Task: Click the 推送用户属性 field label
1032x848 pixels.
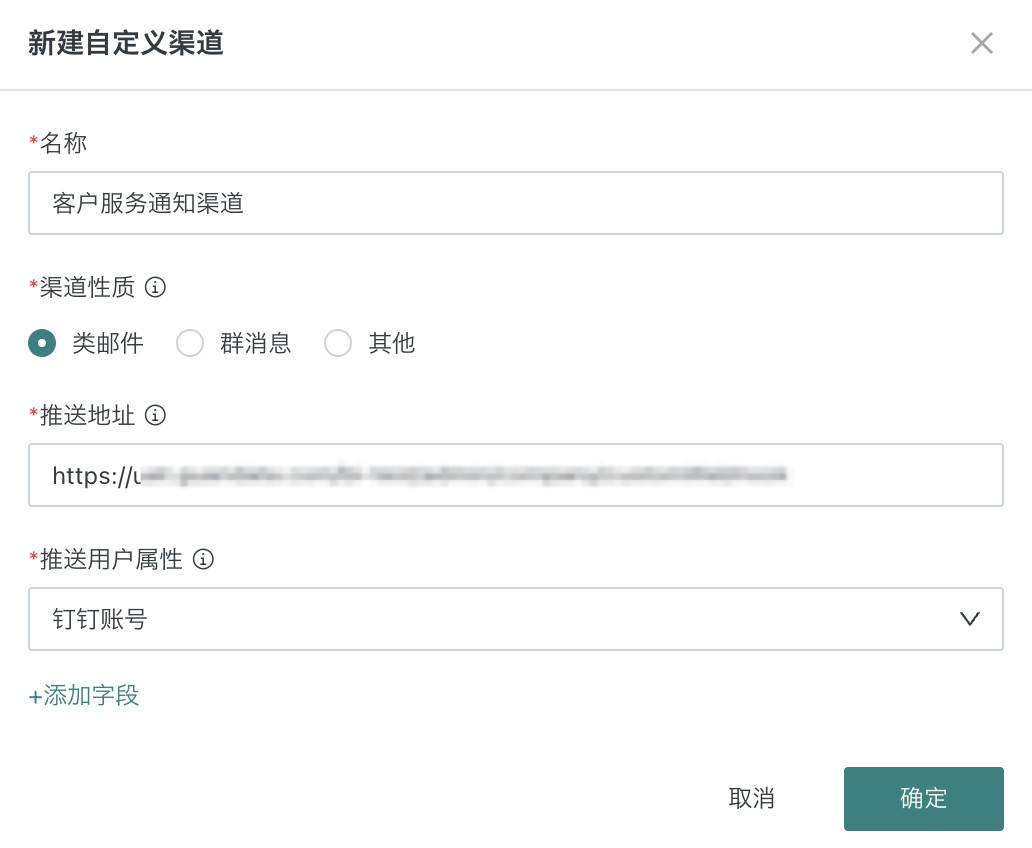Action: [x=111, y=559]
